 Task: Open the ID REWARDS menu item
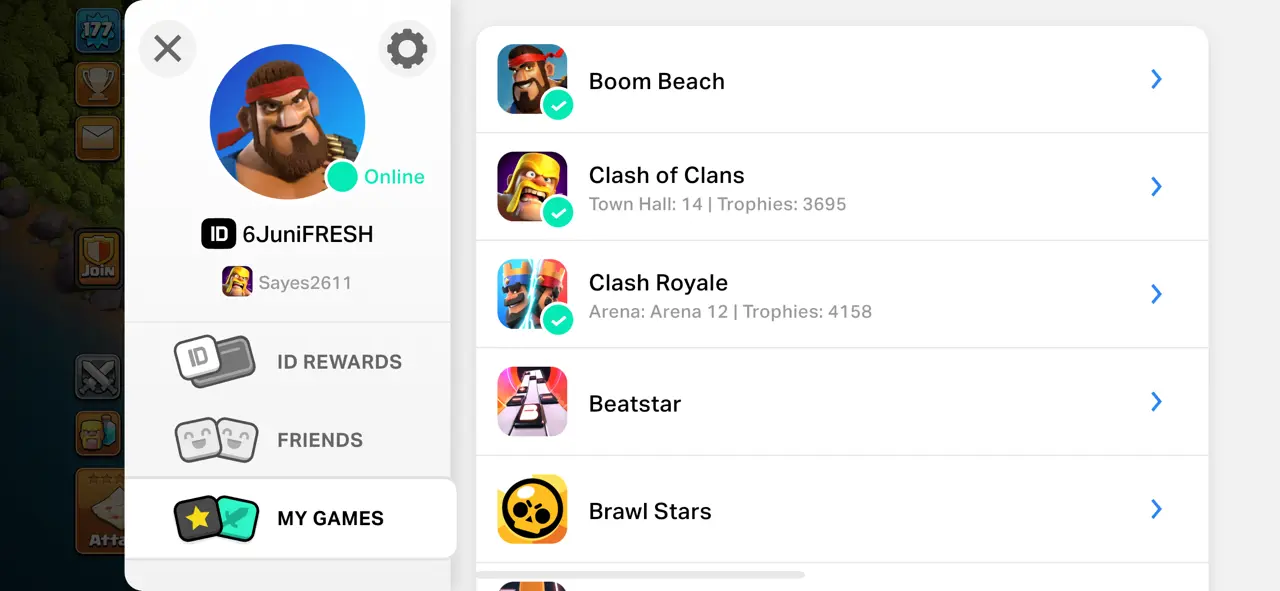point(288,361)
